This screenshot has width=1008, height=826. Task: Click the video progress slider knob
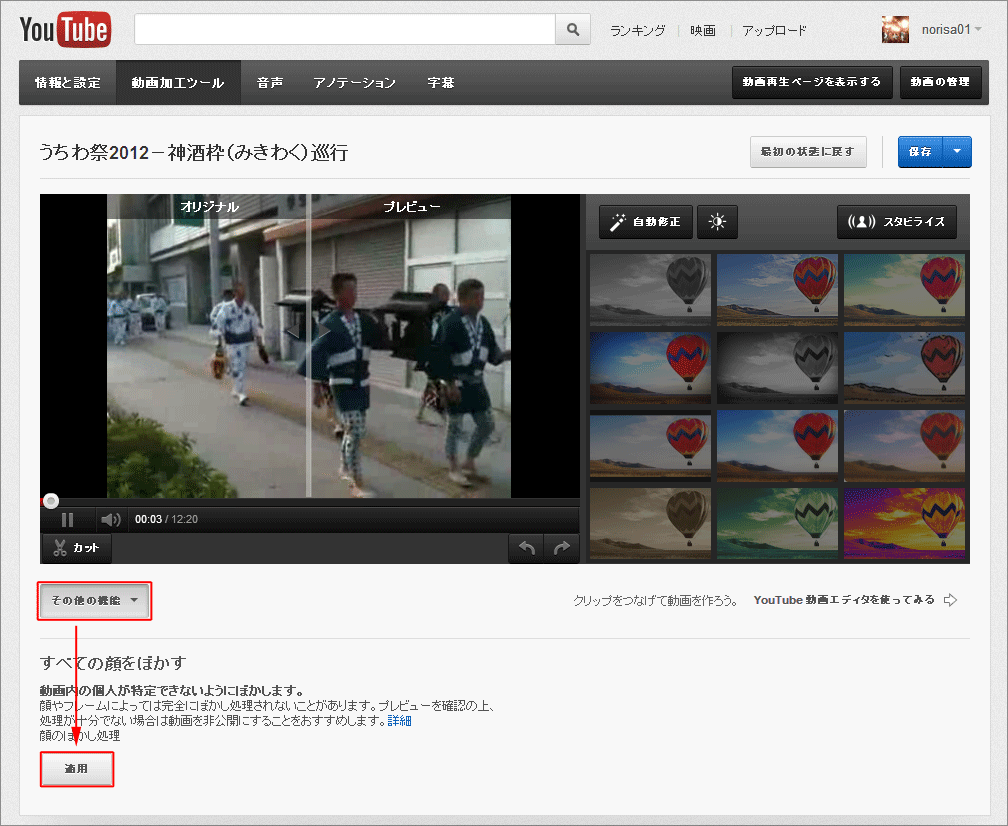51,501
